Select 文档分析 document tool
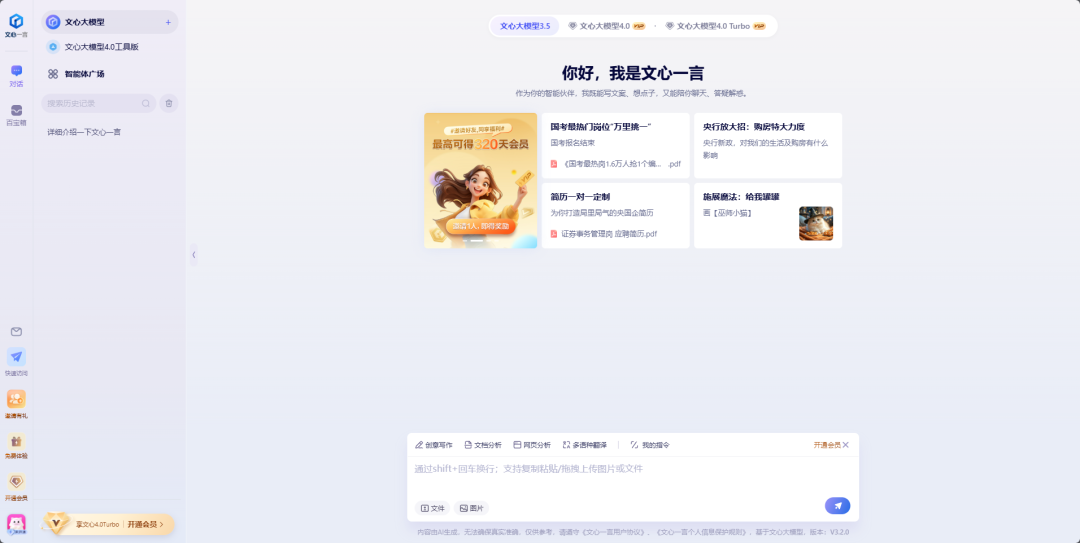This screenshot has height=543, width=1080. click(x=483, y=445)
